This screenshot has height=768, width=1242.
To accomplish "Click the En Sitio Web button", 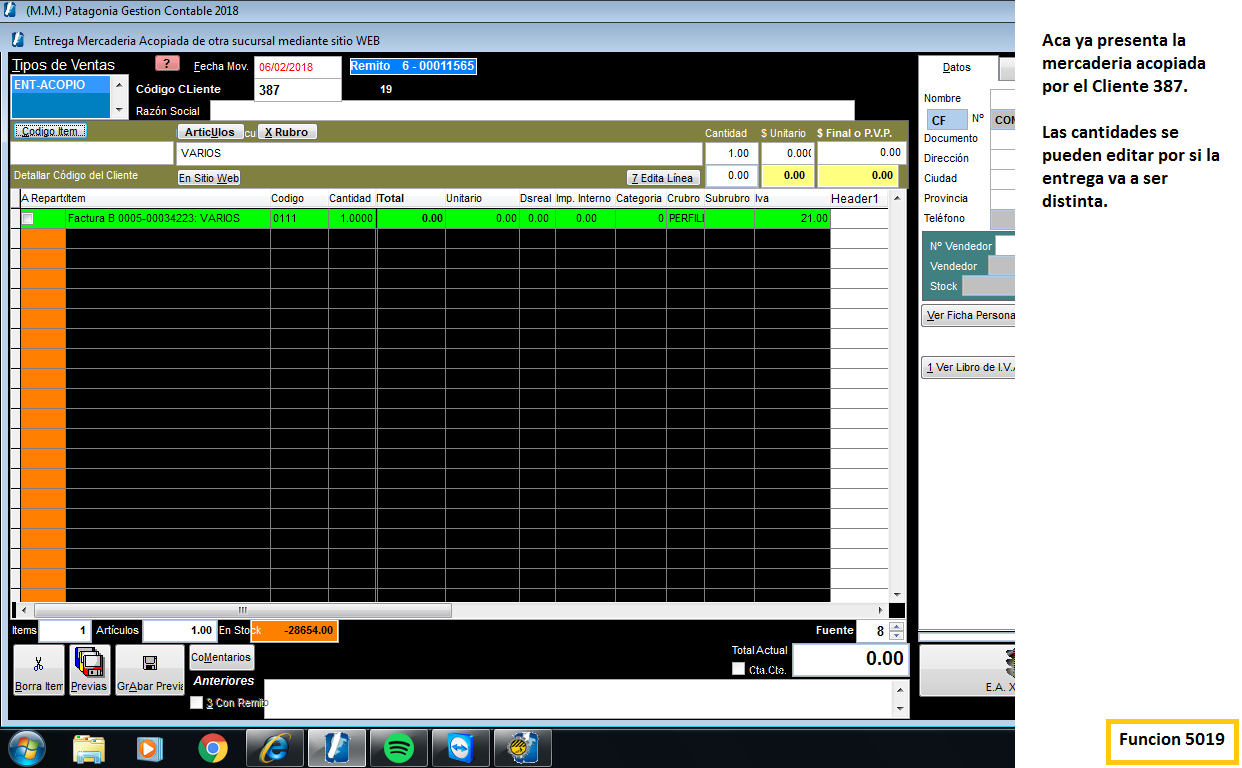I will point(209,178).
